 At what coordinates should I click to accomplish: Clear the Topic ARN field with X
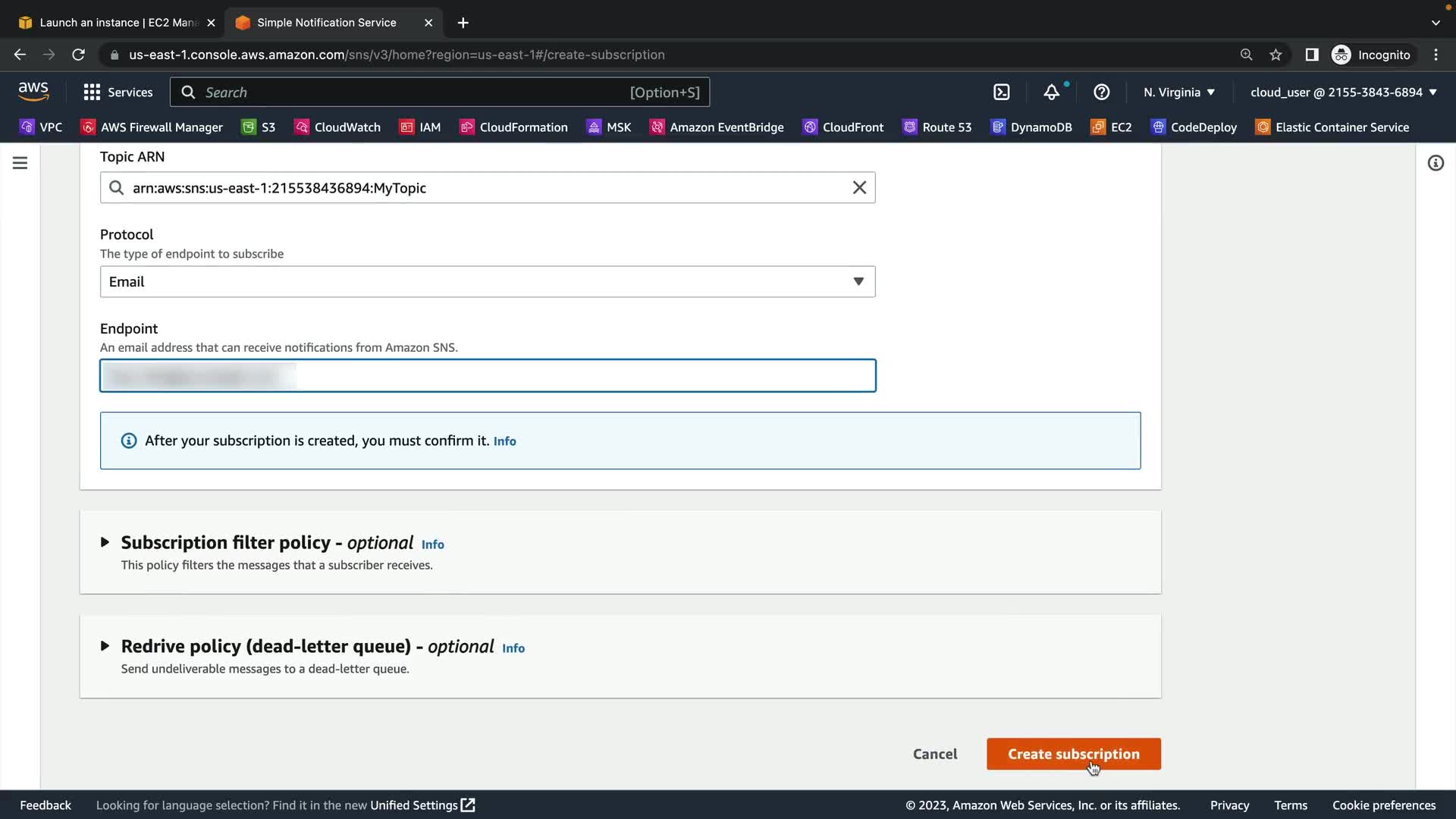click(858, 187)
